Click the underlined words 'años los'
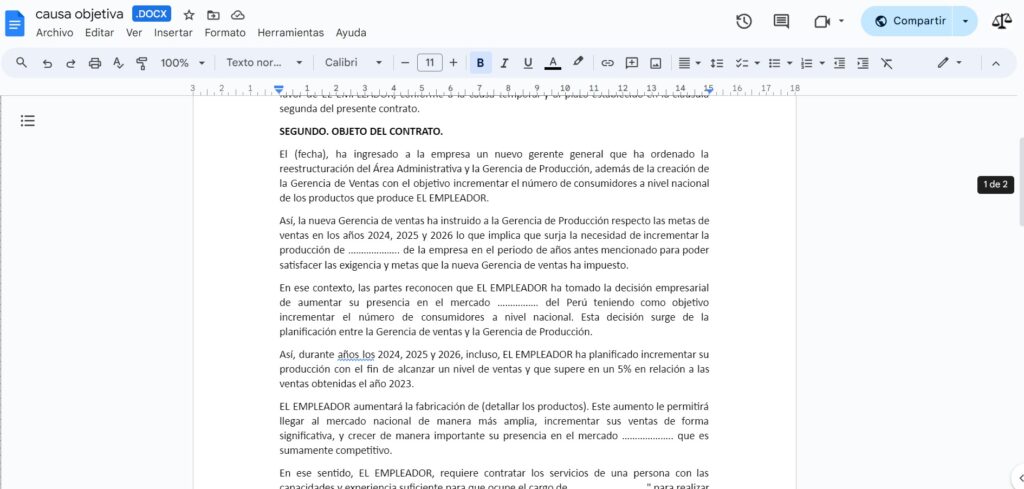 [x=356, y=355]
